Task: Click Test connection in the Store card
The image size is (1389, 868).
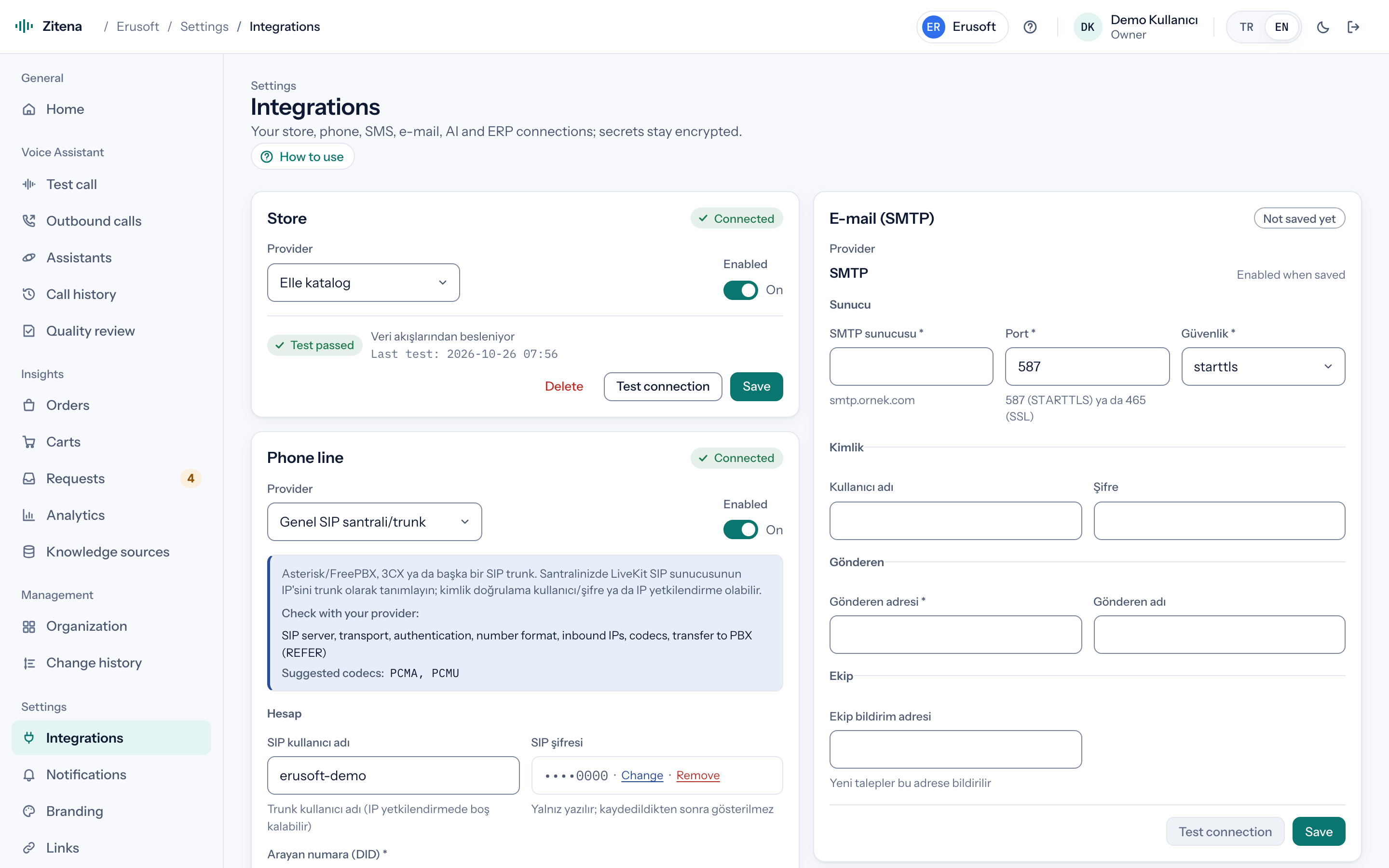Action: [x=663, y=386]
